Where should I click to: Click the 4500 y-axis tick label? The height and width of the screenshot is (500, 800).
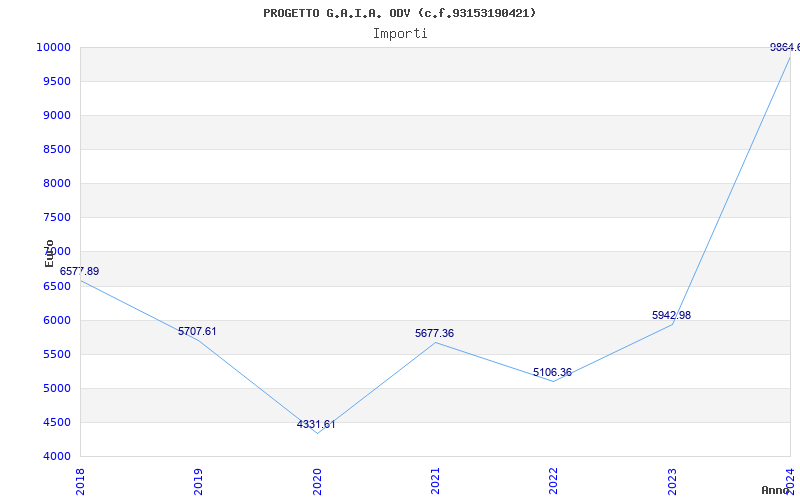(x=57, y=422)
